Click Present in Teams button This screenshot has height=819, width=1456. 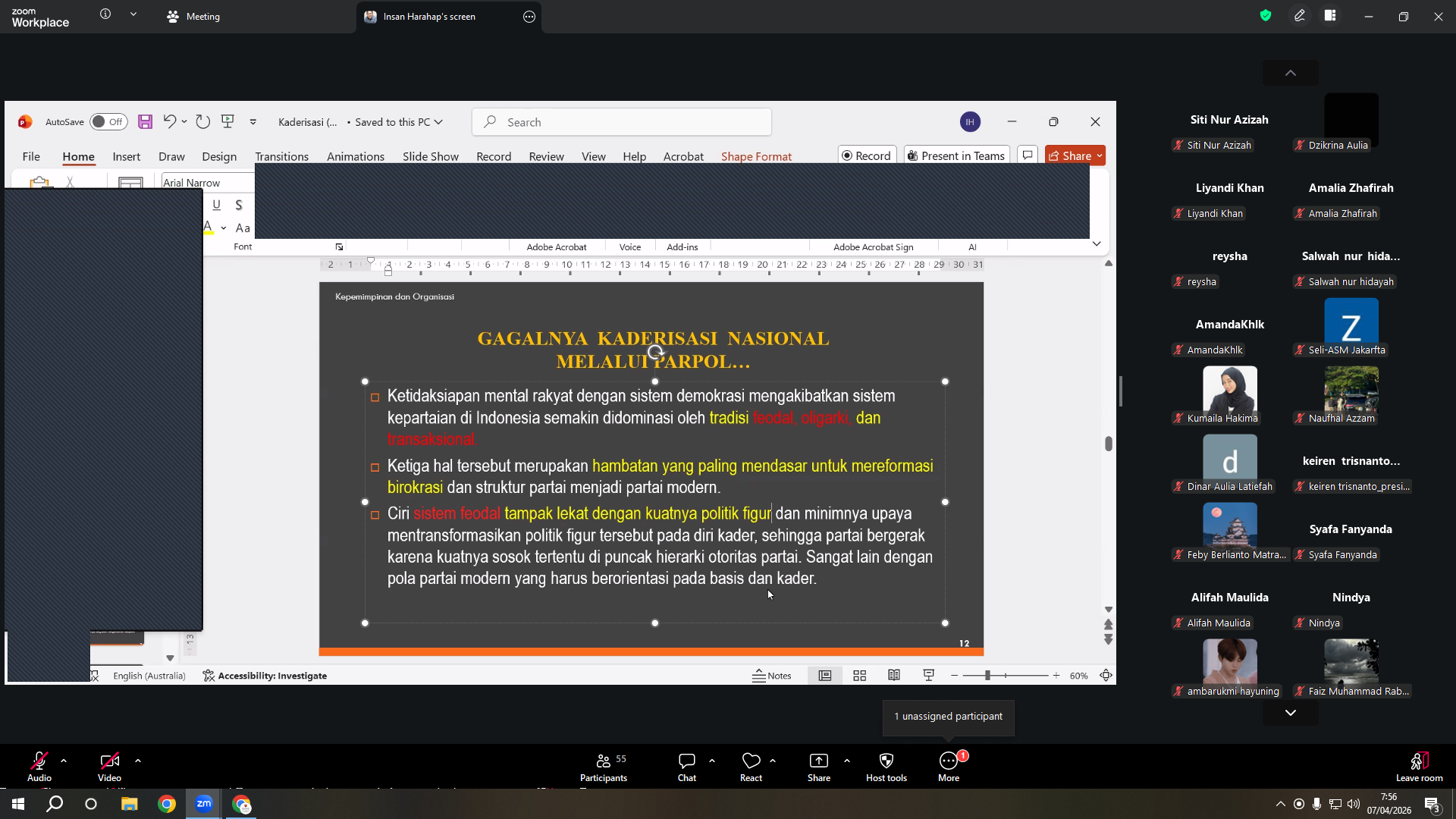(x=957, y=155)
